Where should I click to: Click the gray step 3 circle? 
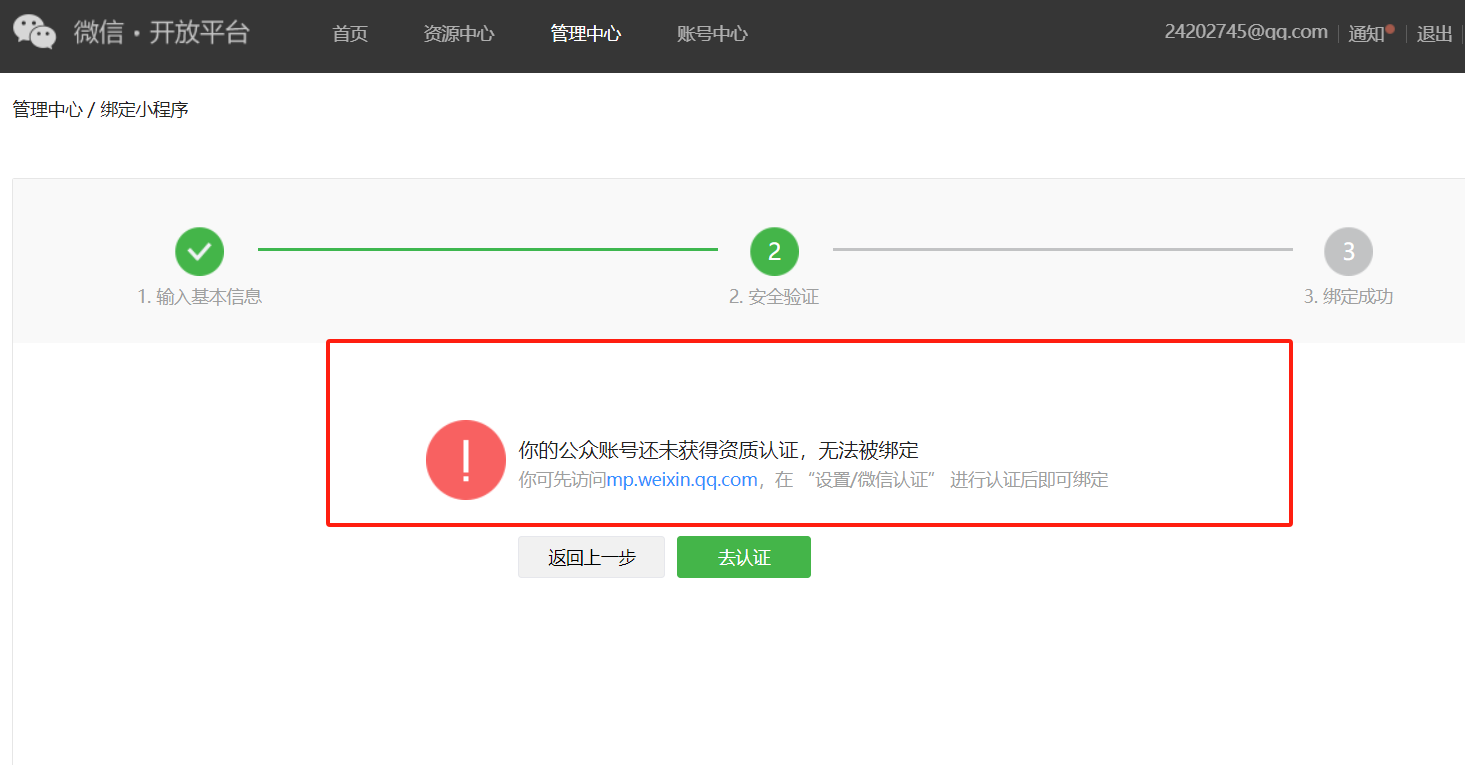[x=1348, y=251]
